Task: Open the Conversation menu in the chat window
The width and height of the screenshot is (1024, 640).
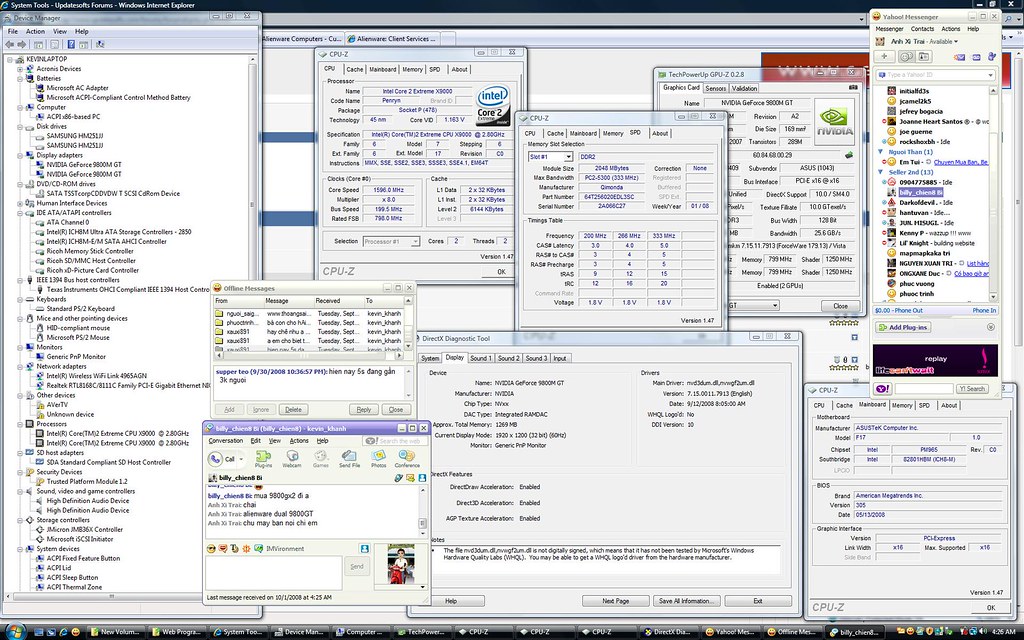Action: click(226, 441)
